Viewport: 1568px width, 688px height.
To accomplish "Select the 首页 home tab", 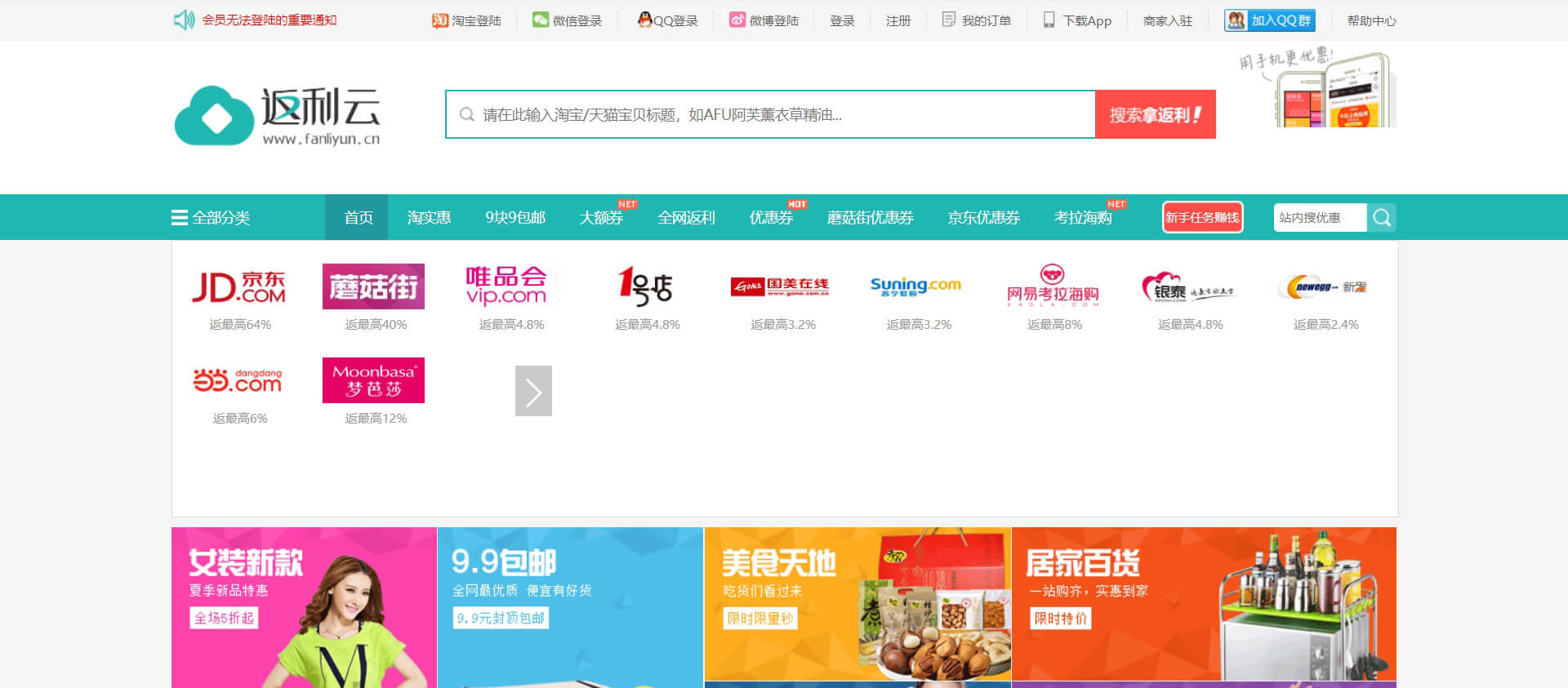I will (x=357, y=217).
